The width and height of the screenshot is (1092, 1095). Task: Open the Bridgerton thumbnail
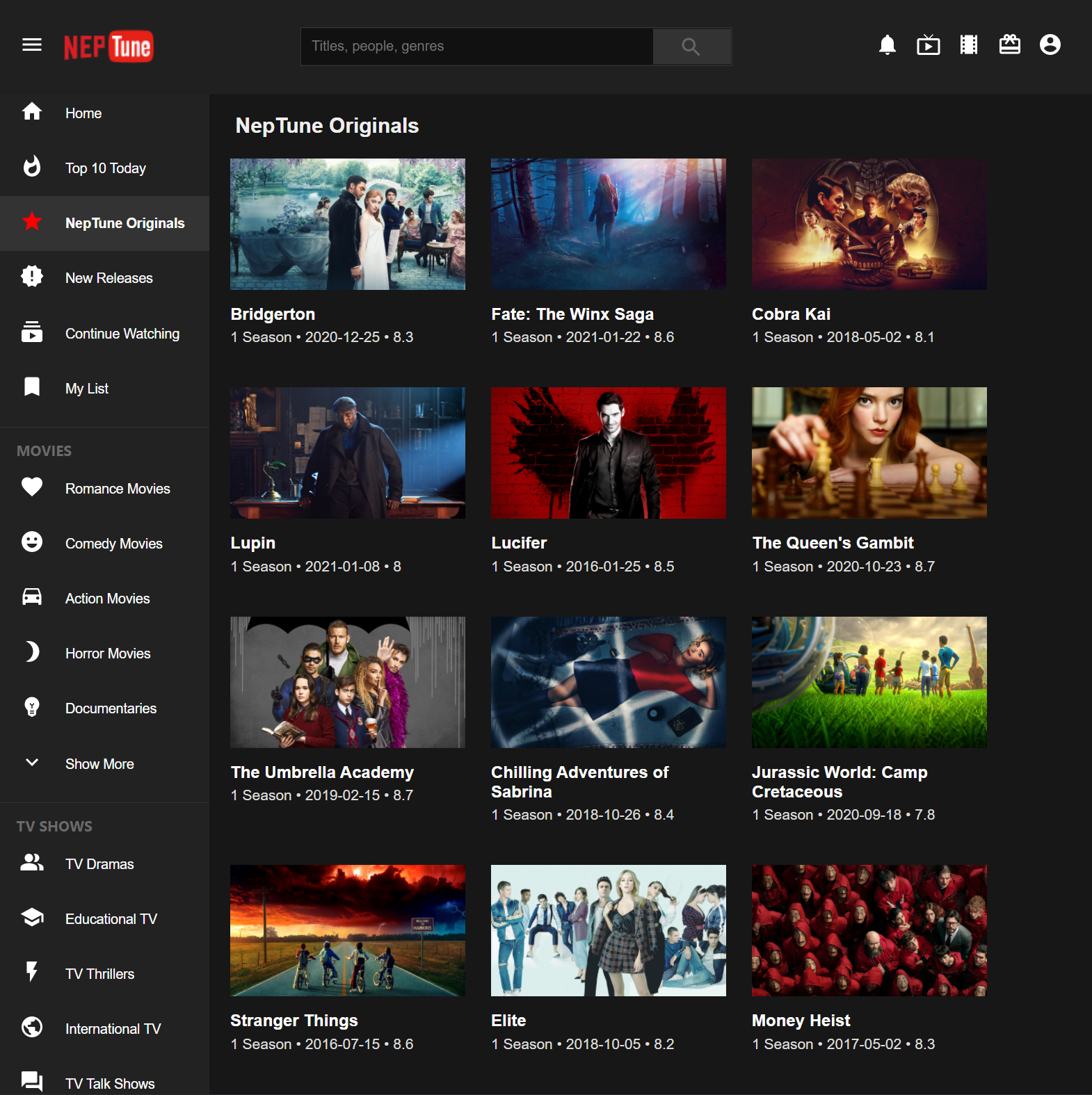click(x=348, y=224)
